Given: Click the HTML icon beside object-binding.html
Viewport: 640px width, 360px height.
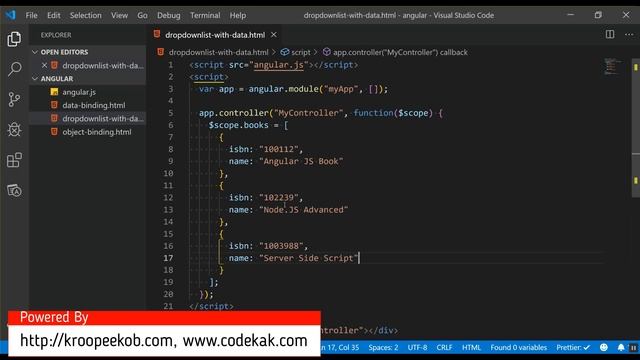Looking at the screenshot, I should [x=54, y=132].
